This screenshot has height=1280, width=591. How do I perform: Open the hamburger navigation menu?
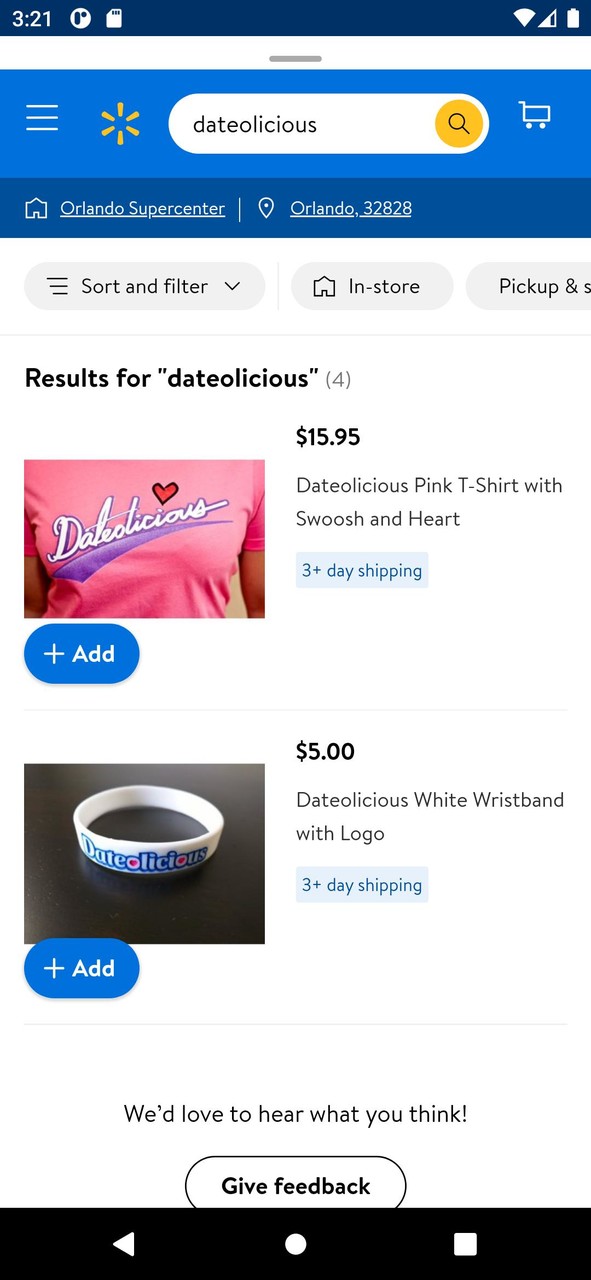pyautogui.click(x=41, y=117)
